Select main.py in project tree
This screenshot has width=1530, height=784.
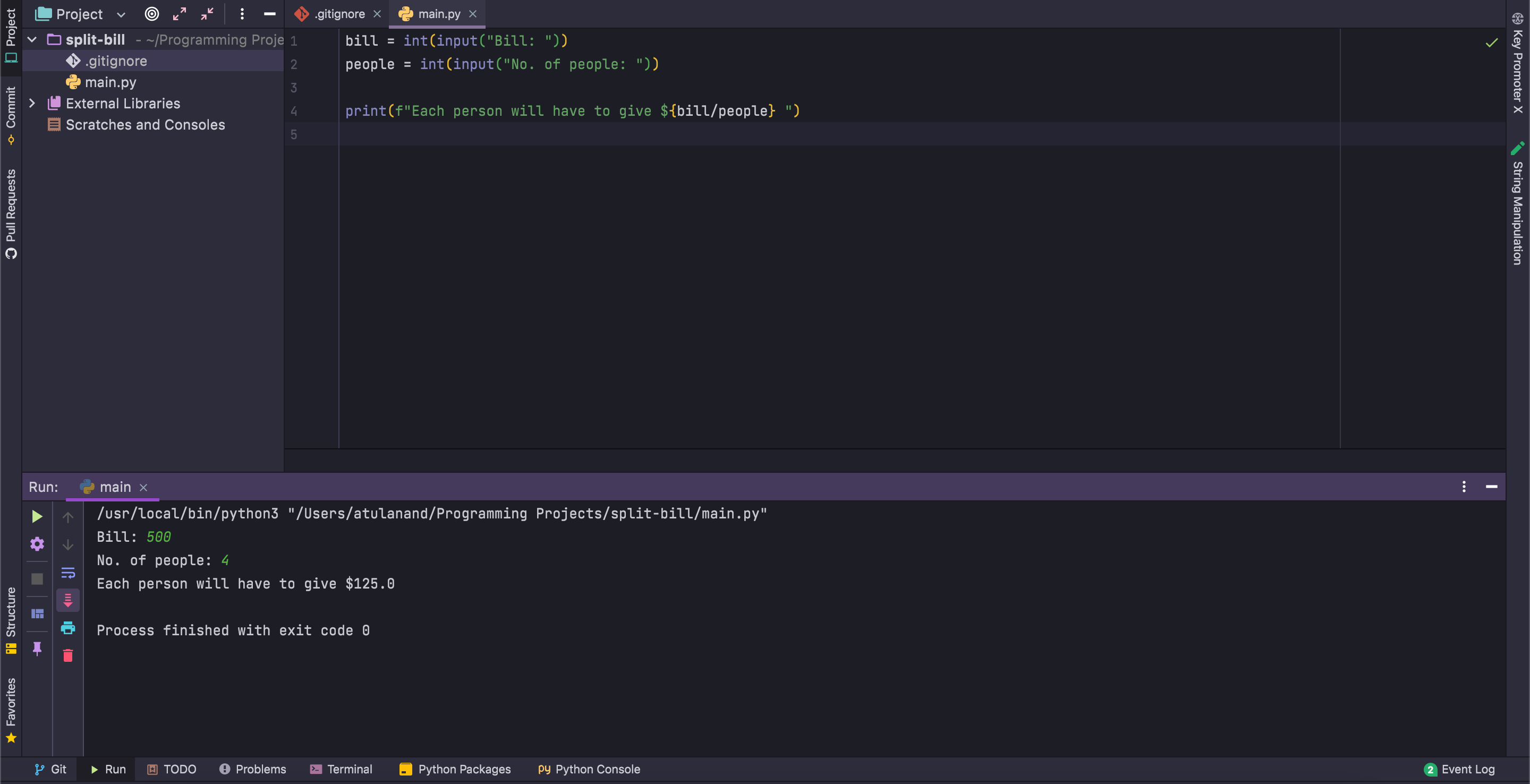pyautogui.click(x=110, y=82)
